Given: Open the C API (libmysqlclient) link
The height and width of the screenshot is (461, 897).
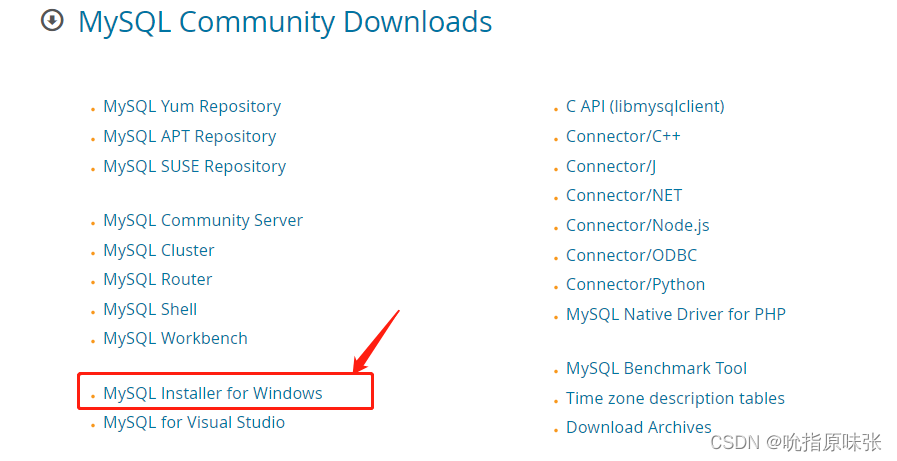Looking at the screenshot, I should click(645, 107).
